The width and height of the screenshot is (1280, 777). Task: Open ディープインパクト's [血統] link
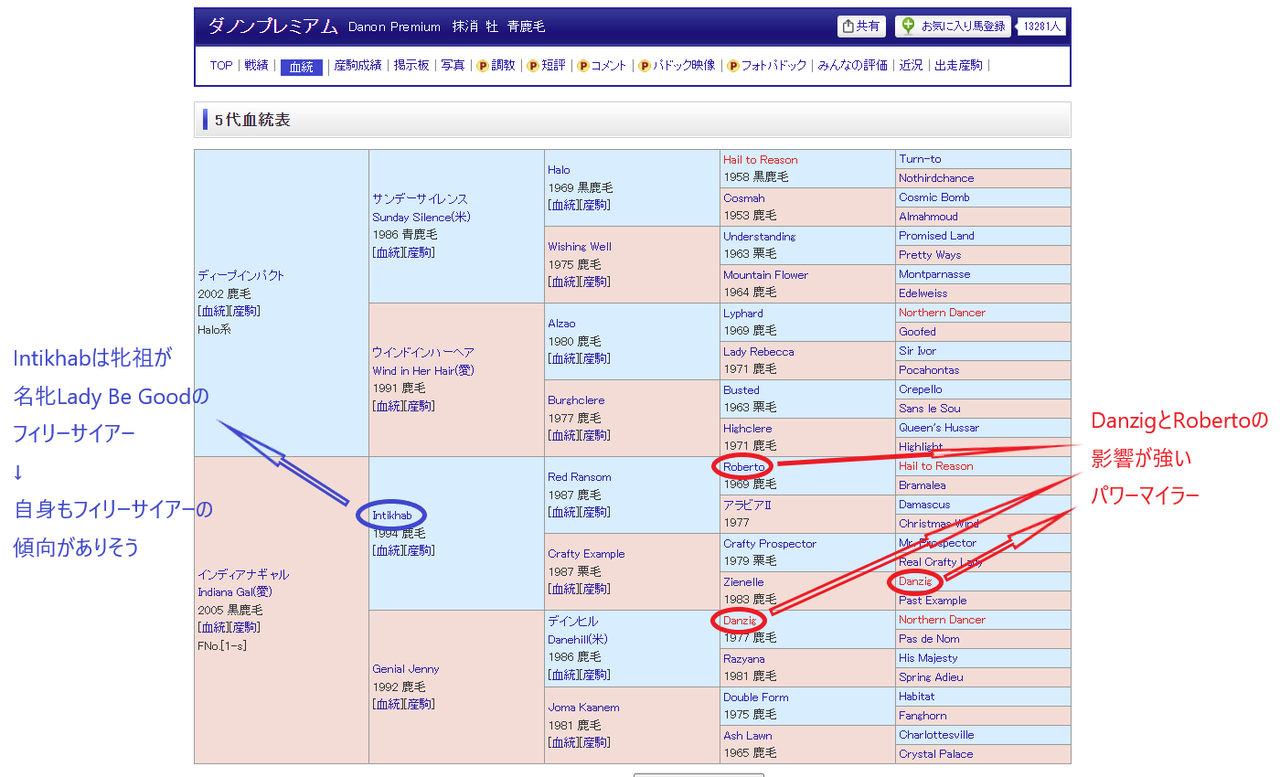pos(213,311)
